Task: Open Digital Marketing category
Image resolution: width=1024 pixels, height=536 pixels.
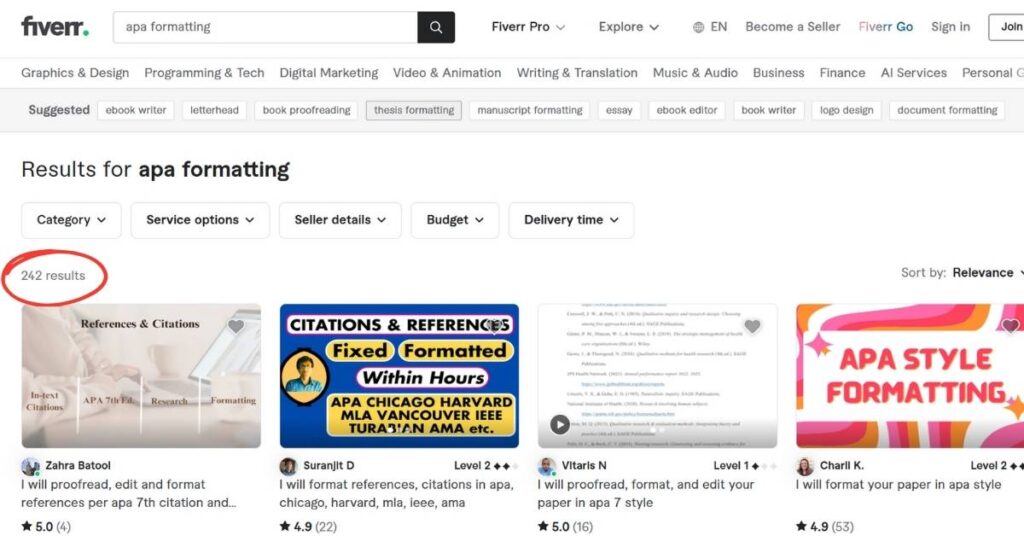Action: coord(328,73)
